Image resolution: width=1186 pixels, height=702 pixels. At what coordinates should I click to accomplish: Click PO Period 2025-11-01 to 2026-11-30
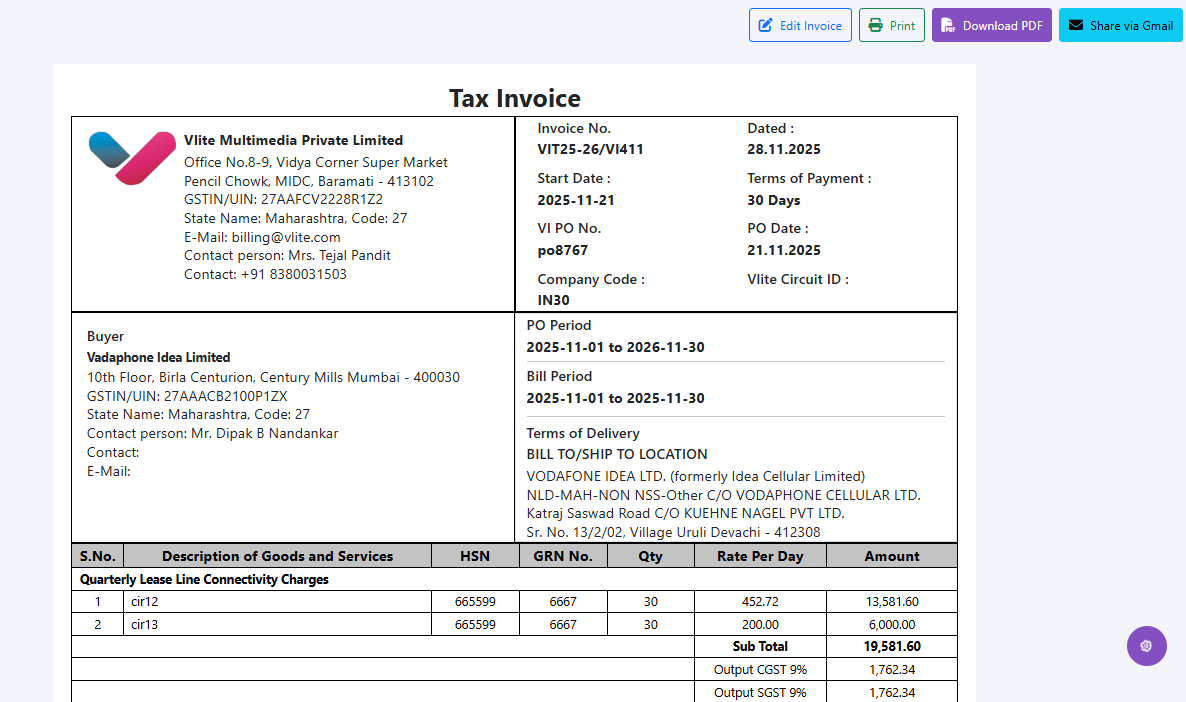click(x=615, y=347)
